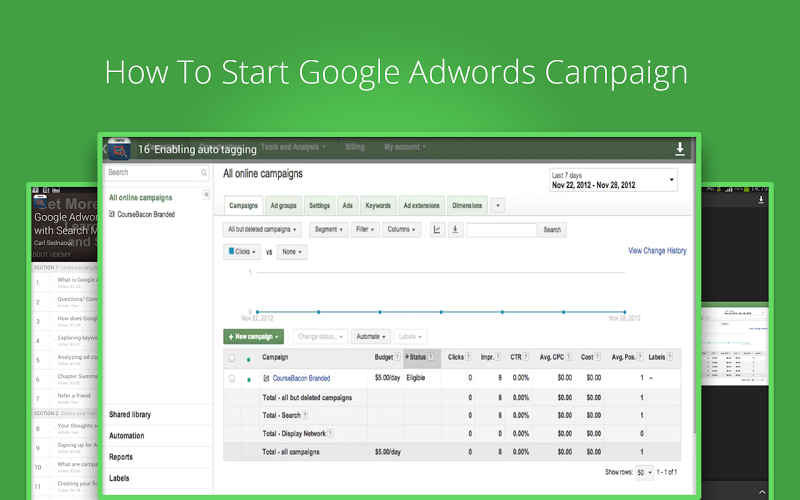This screenshot has width=800, height=500.
Task: Open the None comparison metric dropdown
Action: tap(292, 252)
